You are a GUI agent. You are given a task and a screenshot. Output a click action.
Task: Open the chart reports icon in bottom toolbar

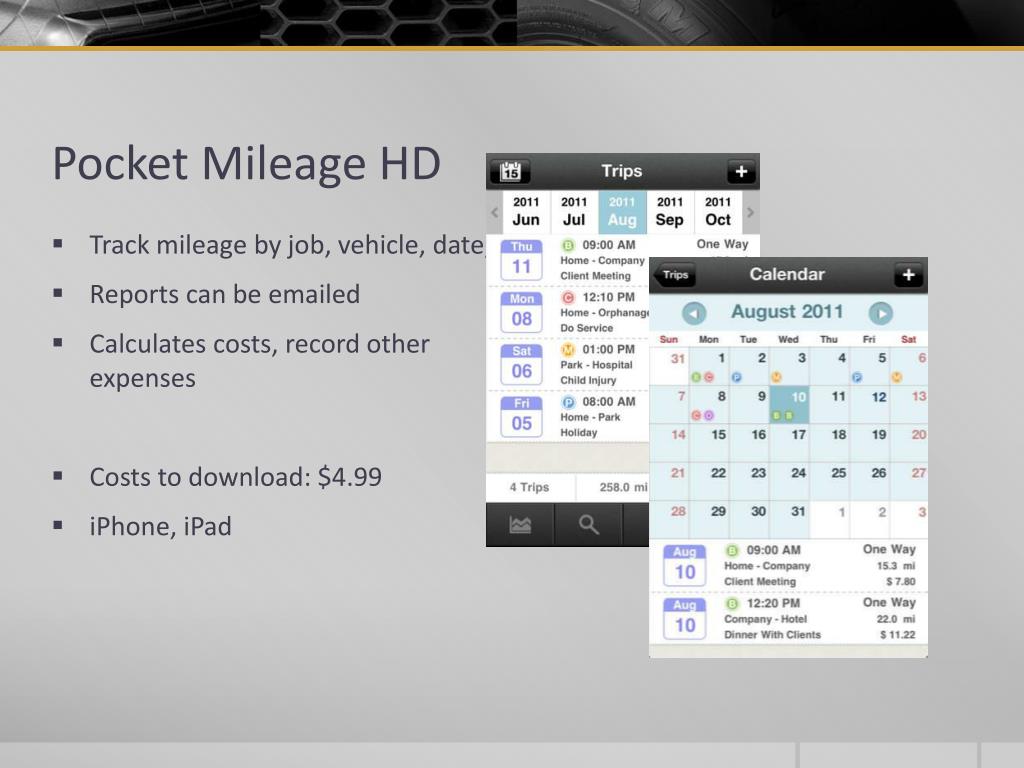(520, 524)
